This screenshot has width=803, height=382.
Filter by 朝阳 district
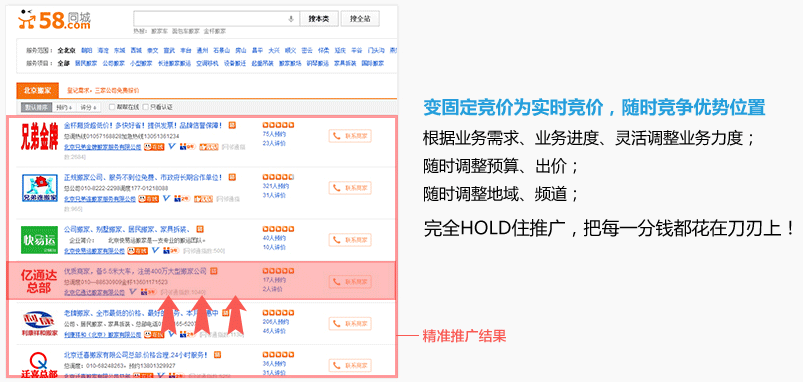[87, 50]
